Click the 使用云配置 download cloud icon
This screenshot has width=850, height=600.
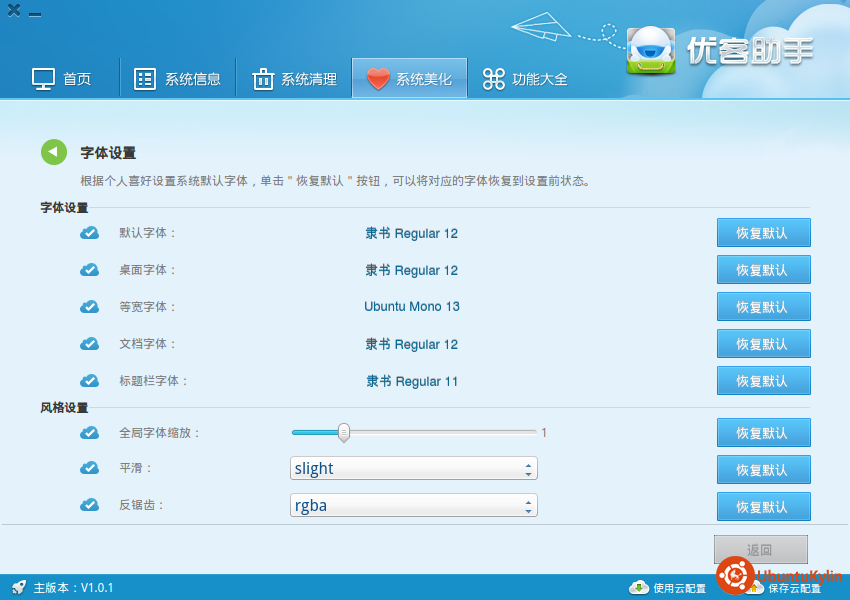coord(638,587)
